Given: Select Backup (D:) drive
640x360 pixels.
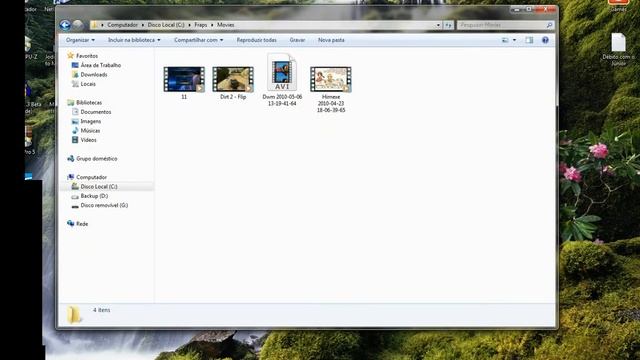Looking at the screenshot, I should 94,196.
